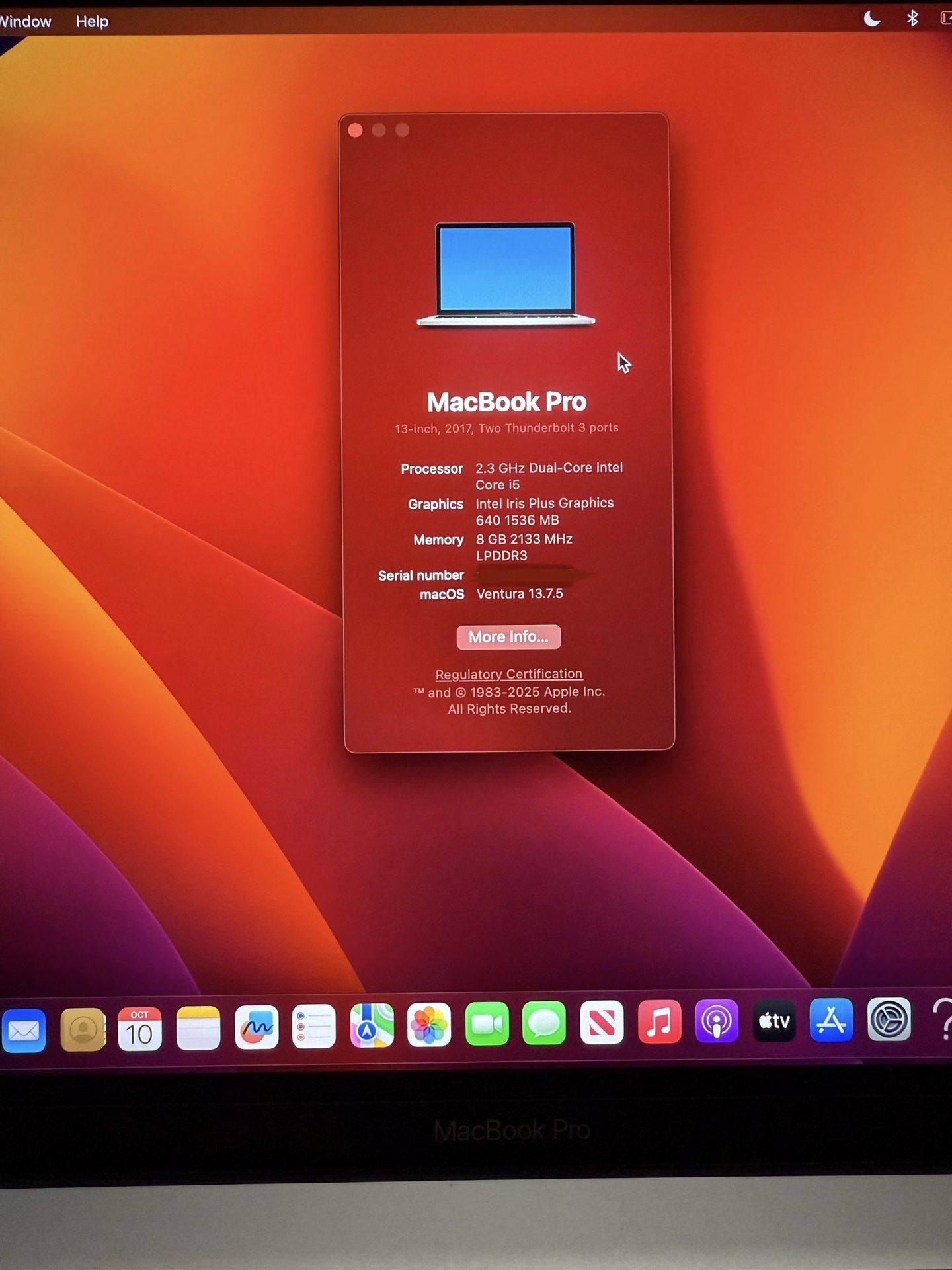Open Messages from the Dock
This screenshot has height=1270, width=952.
point(544,1024)
